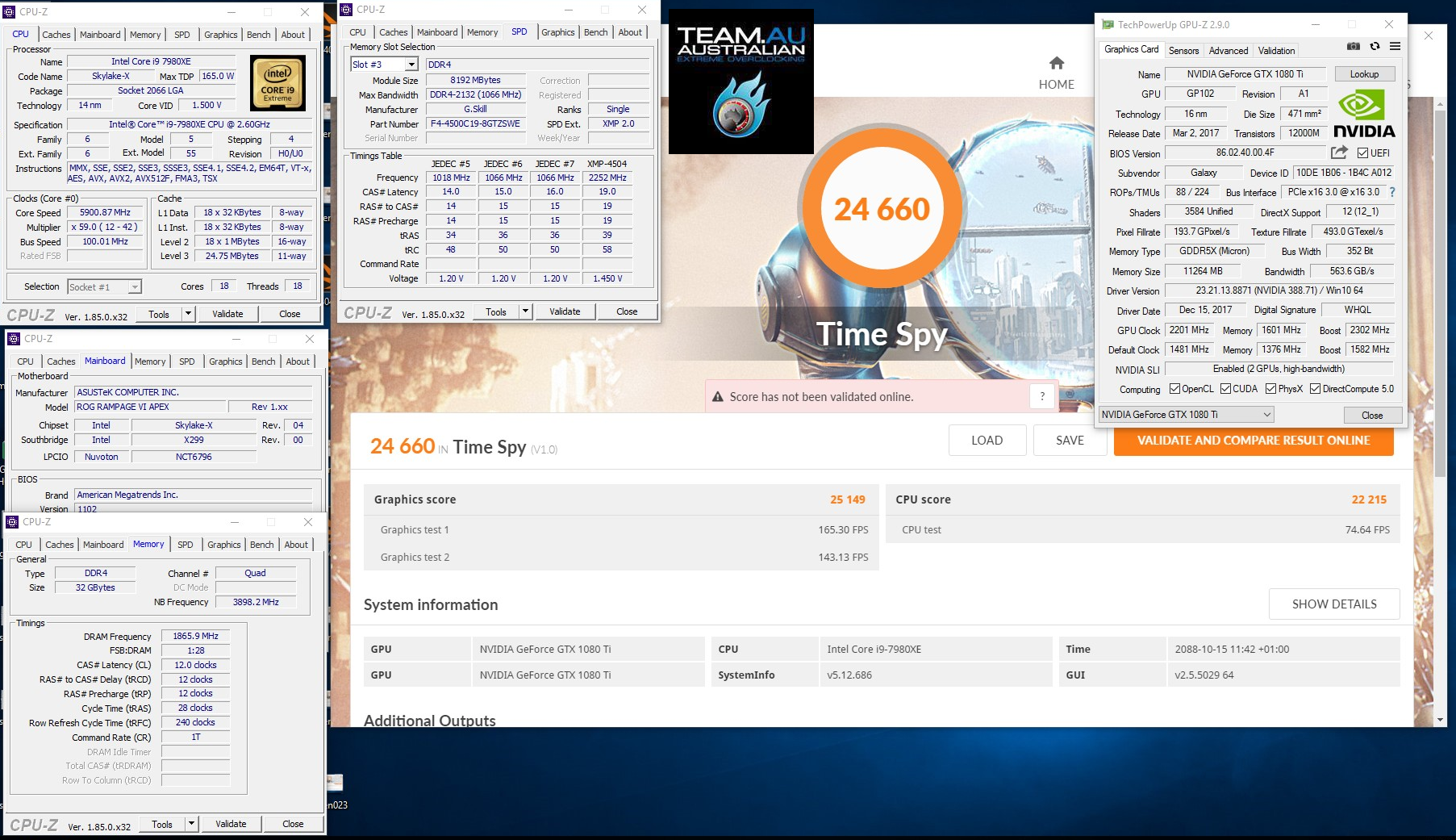Click the Bus Interface question mark icon

coord(1392,192)
